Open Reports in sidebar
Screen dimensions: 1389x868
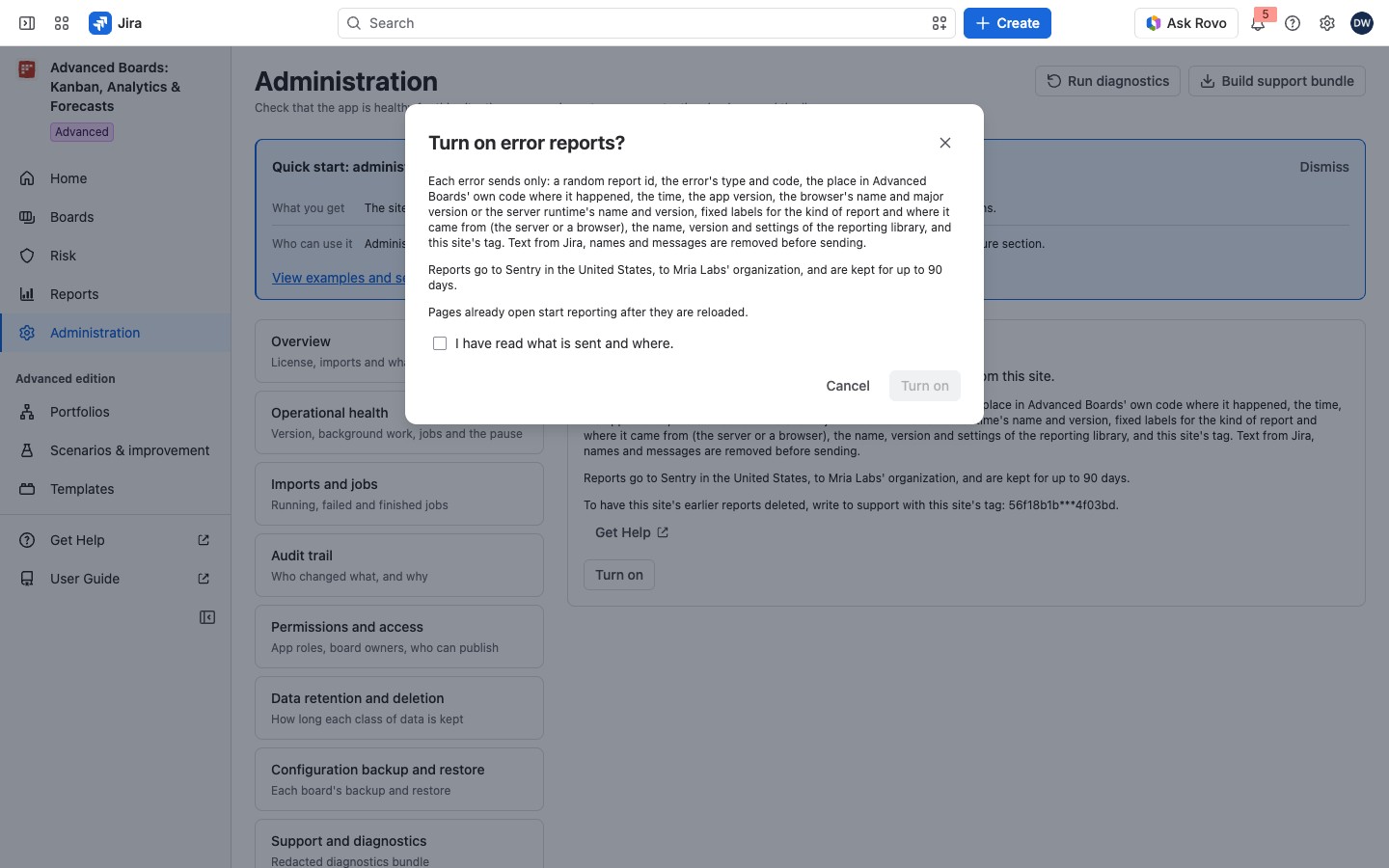116,294
